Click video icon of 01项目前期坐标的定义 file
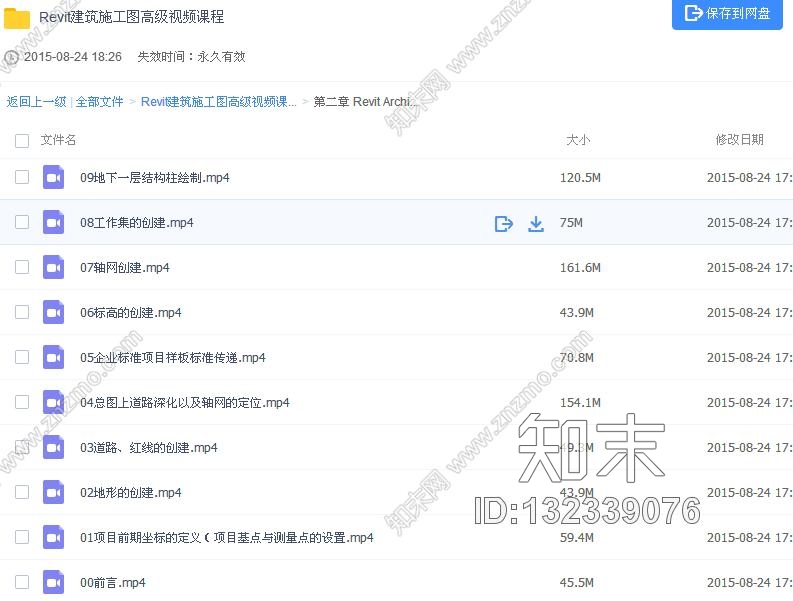The width and height of the screenshot is (793, 601). click(54, 537)
